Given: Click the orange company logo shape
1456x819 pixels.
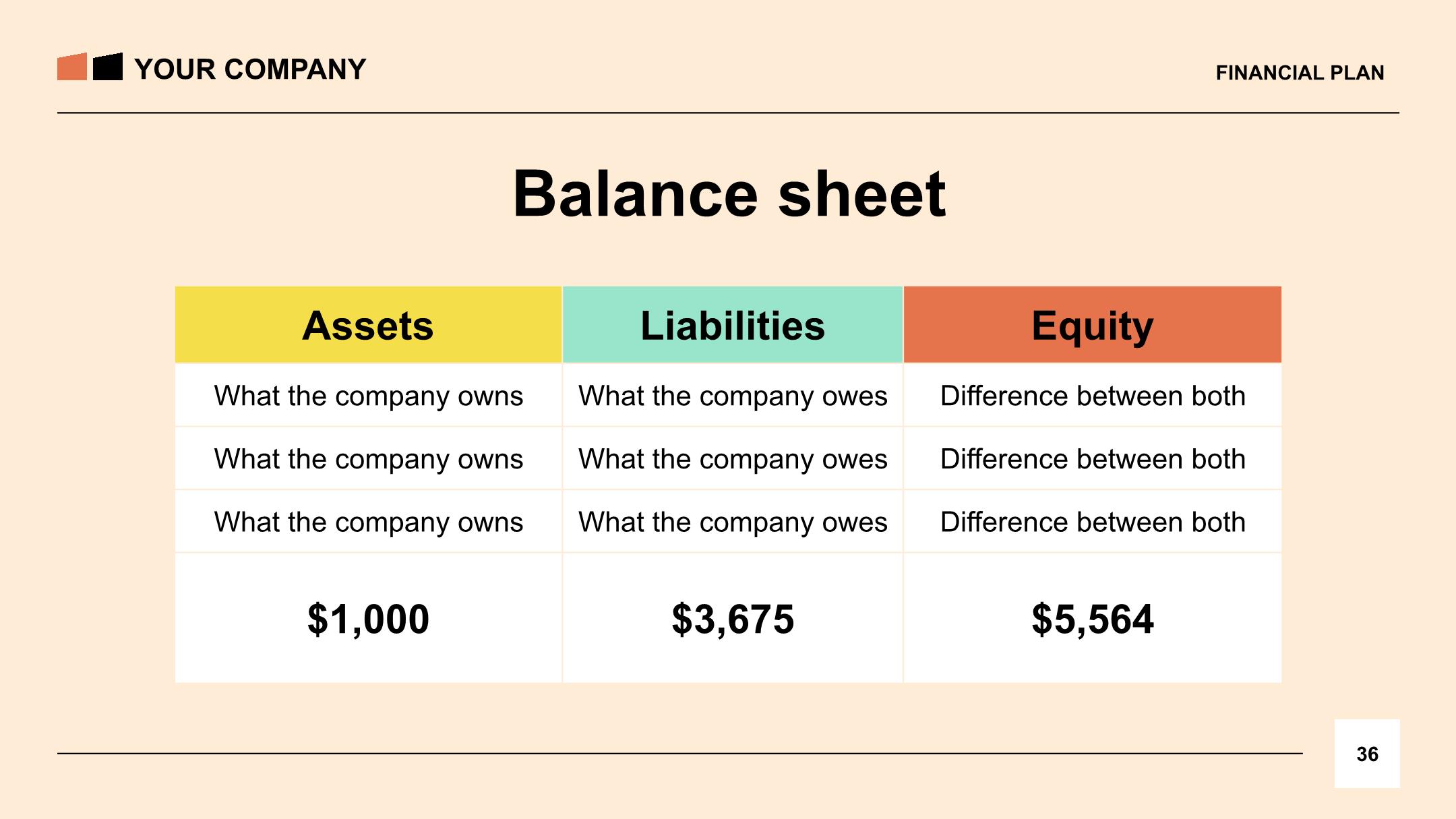Looking at the screenshot, I should point(72,67).
